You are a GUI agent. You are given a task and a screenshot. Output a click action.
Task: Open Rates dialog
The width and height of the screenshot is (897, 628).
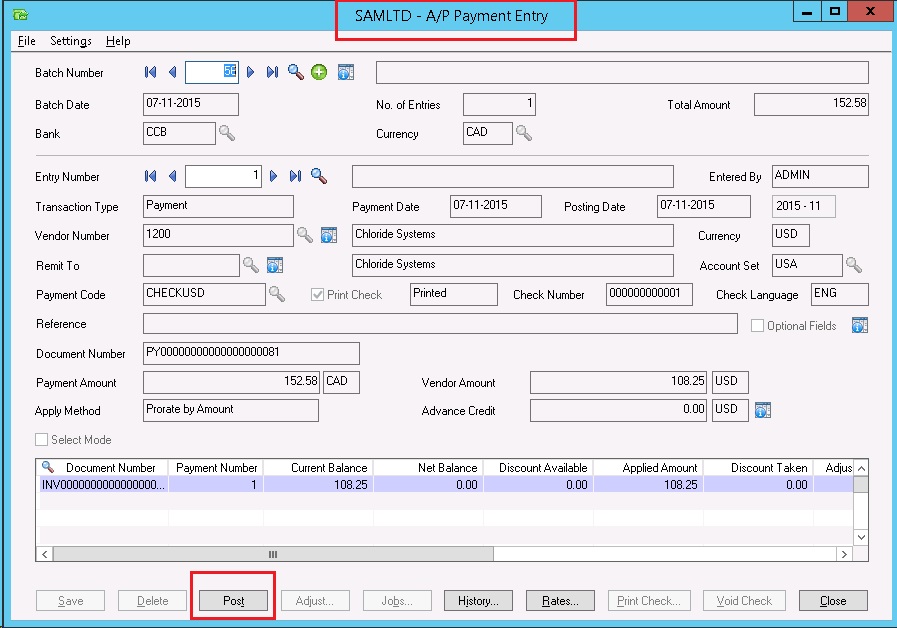click(560, 601)
